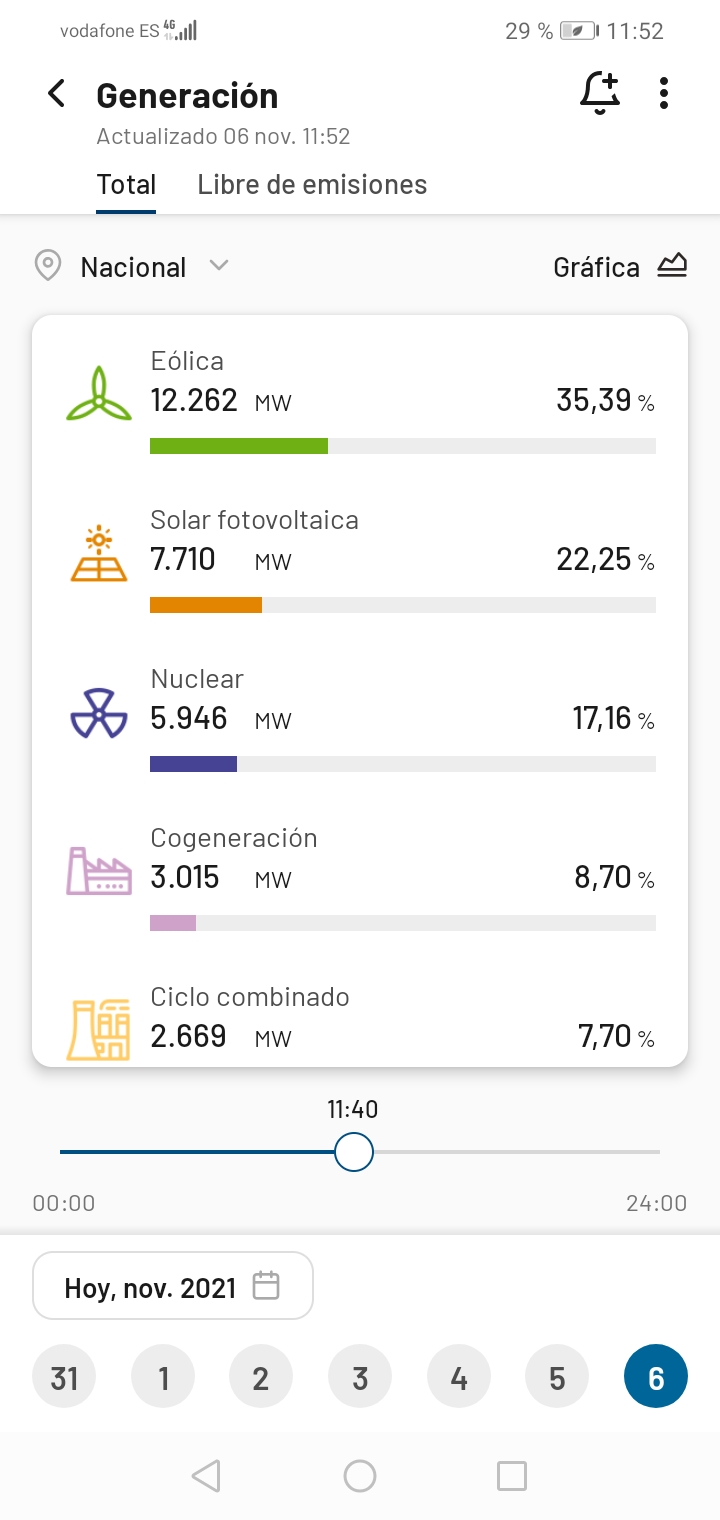The height and width of the screenshot is (1520, 720).
Task: Select day 6 in date row
Action: (656, 1378)
